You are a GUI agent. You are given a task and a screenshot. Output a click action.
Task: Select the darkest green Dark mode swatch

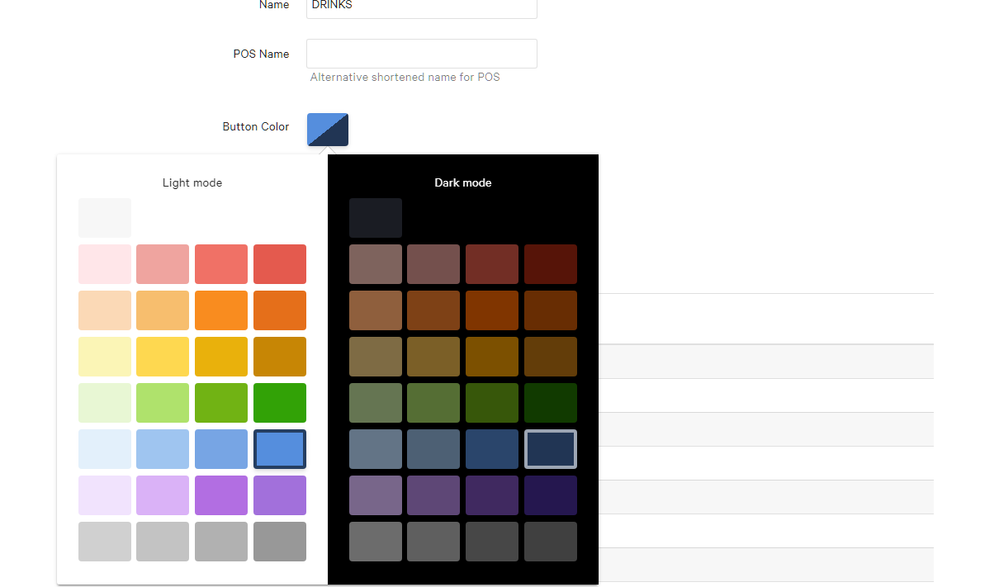pos(551,403)
